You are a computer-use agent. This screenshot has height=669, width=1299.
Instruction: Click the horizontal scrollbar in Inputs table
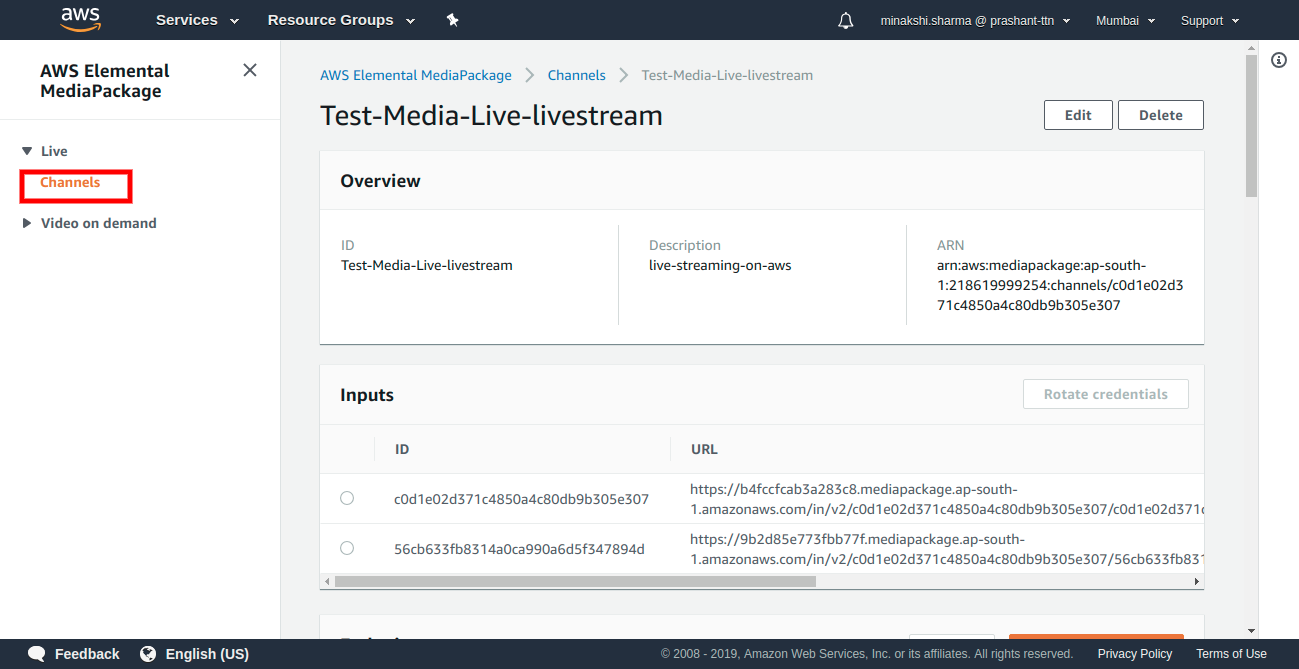(575, 581)
